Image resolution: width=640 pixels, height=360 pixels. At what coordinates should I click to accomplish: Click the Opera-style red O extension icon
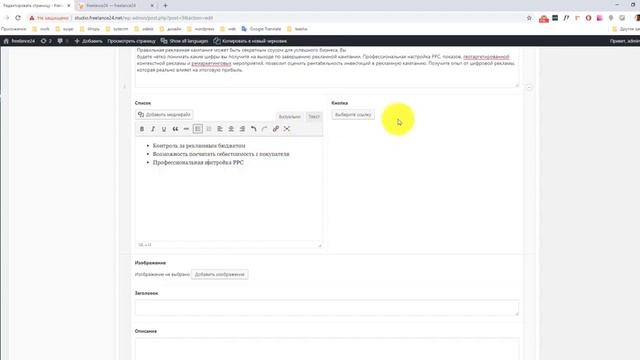pos(588,18)
